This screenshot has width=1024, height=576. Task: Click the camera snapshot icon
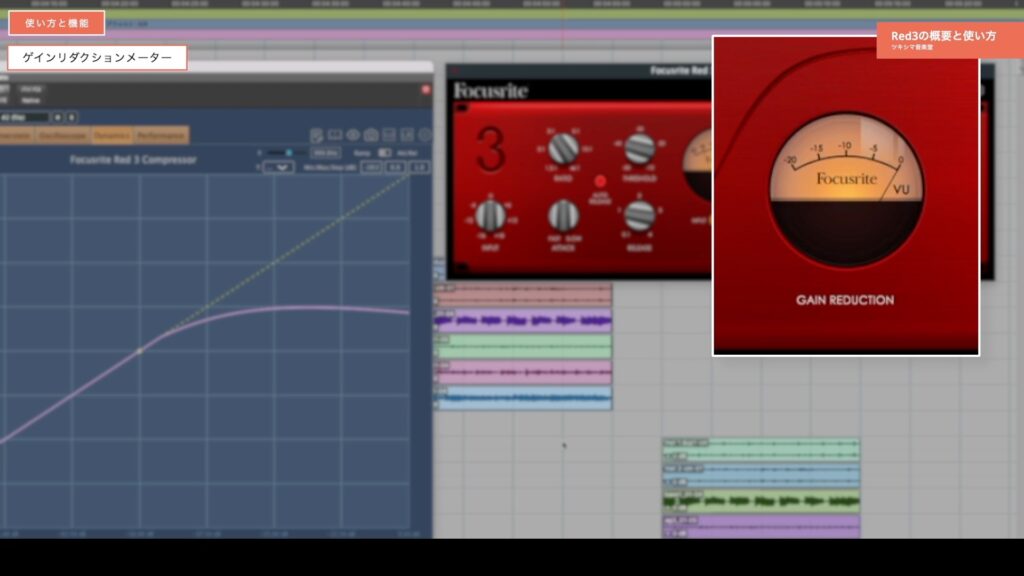click(371, 135)
